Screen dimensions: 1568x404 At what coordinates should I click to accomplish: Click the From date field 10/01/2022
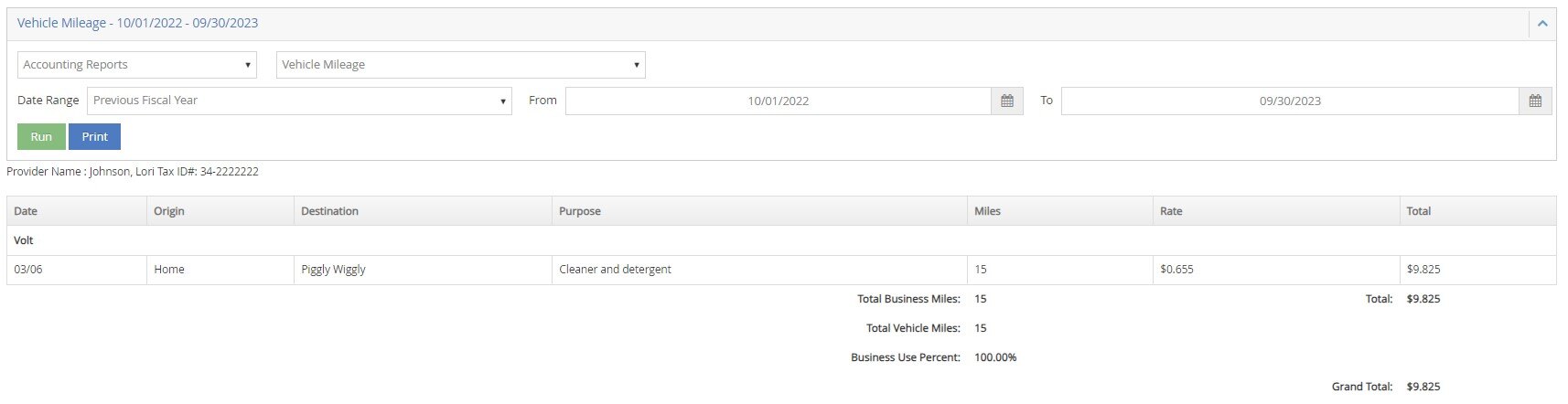point(778,101)
